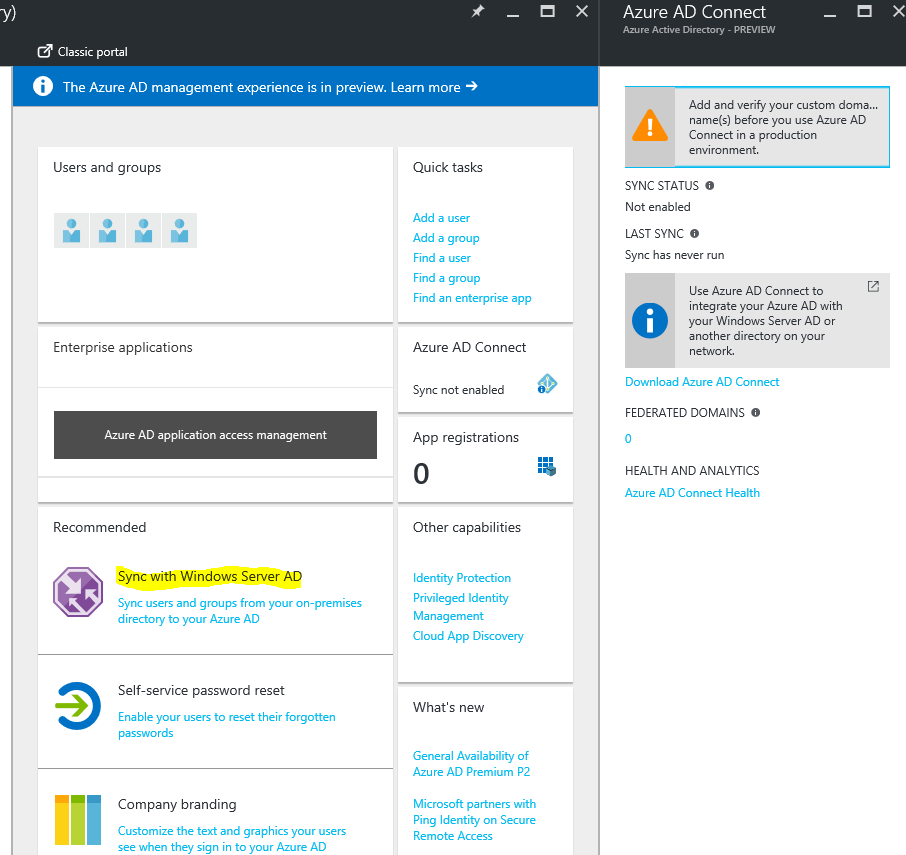The height and width of the screenshot is (855, 906).
Task: Open Find an enterprise app
Action: pos(472,298)
